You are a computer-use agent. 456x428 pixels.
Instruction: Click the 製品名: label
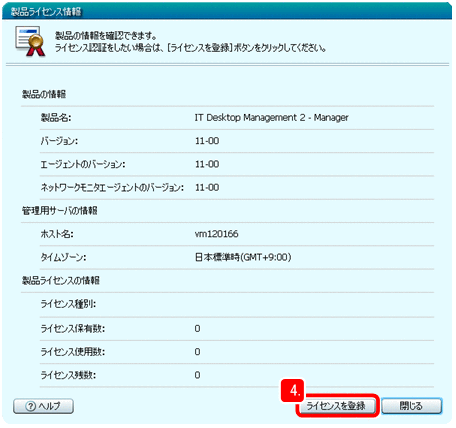coord(56,118)
